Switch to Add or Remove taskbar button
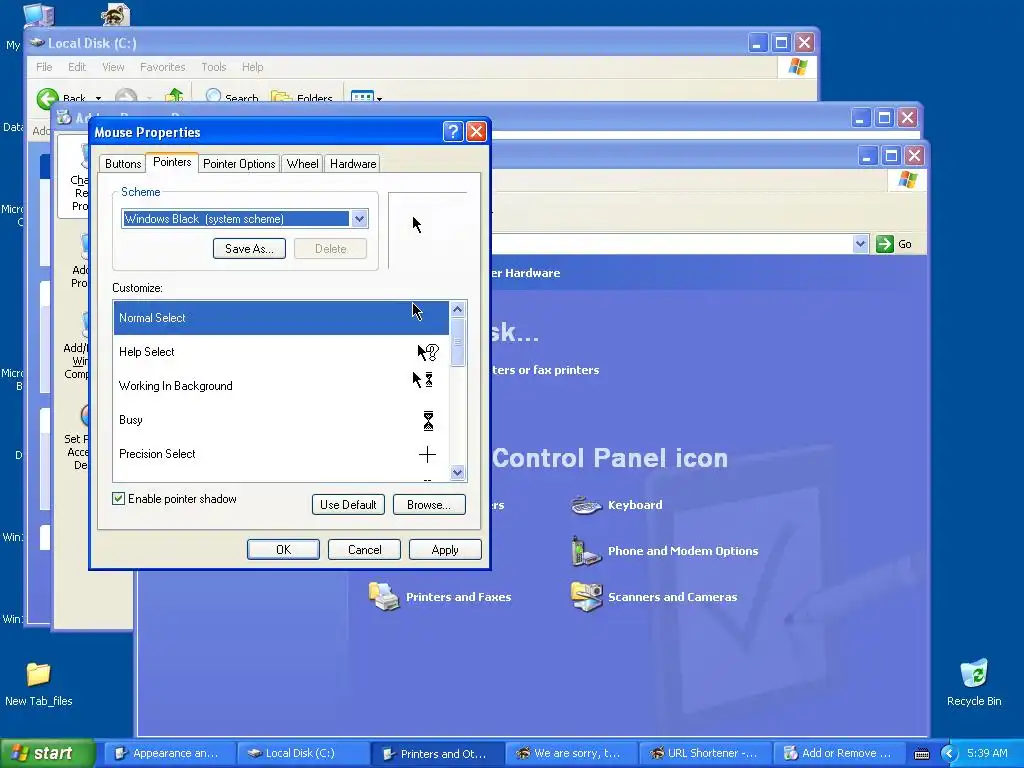This screenshot has width=1024, height=768. pos(838,754)
